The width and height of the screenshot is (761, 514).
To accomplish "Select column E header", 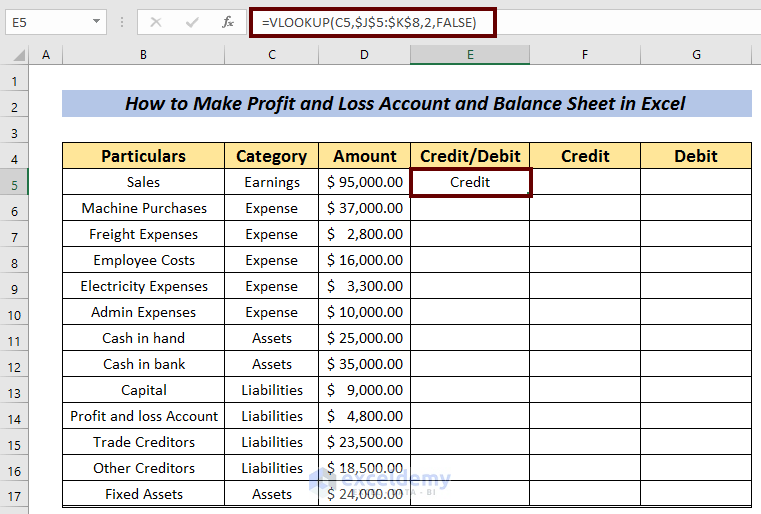I will tap(470, 55).
